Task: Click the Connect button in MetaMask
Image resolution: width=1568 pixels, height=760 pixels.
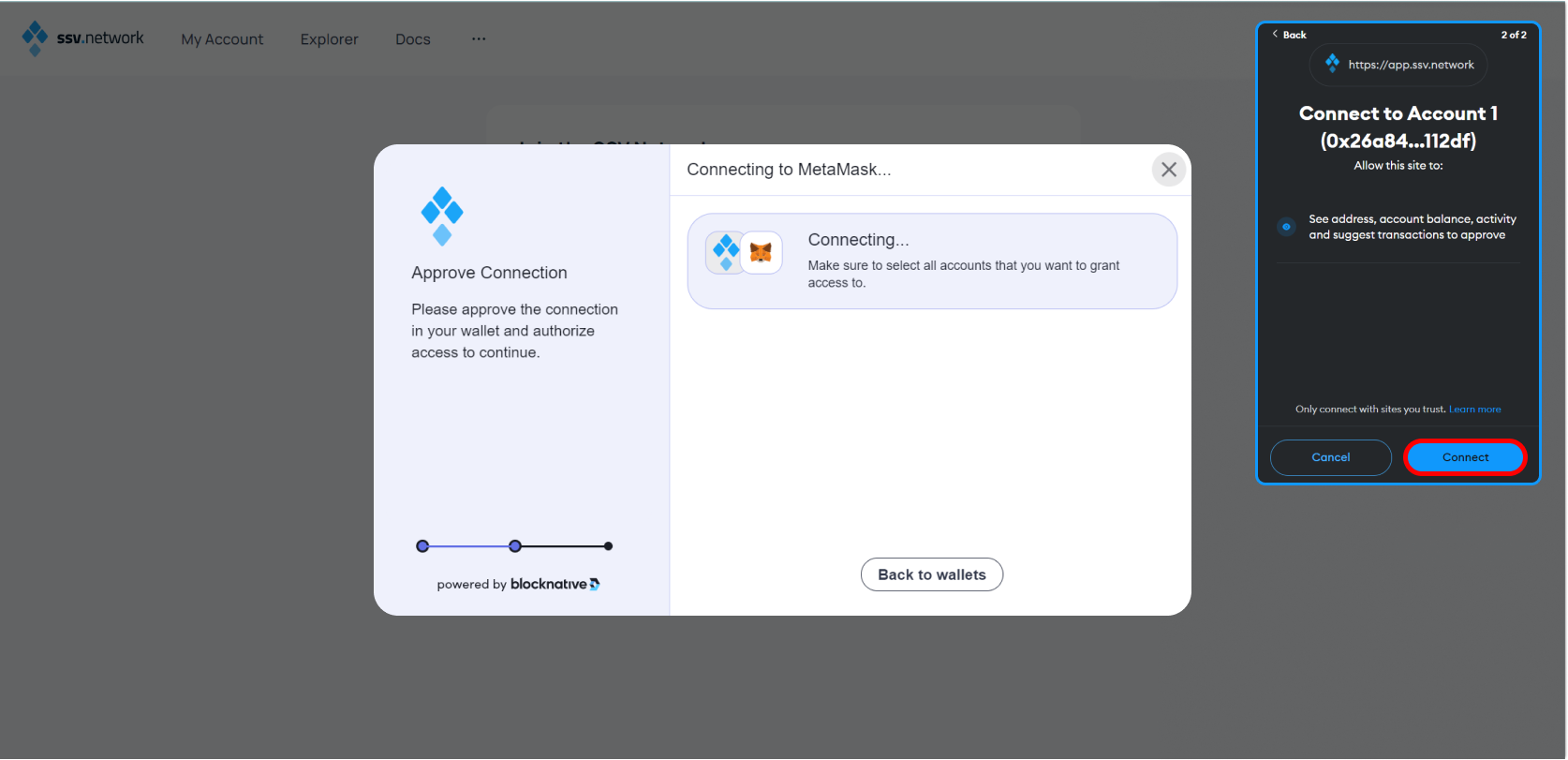Action: point(1465,457)
